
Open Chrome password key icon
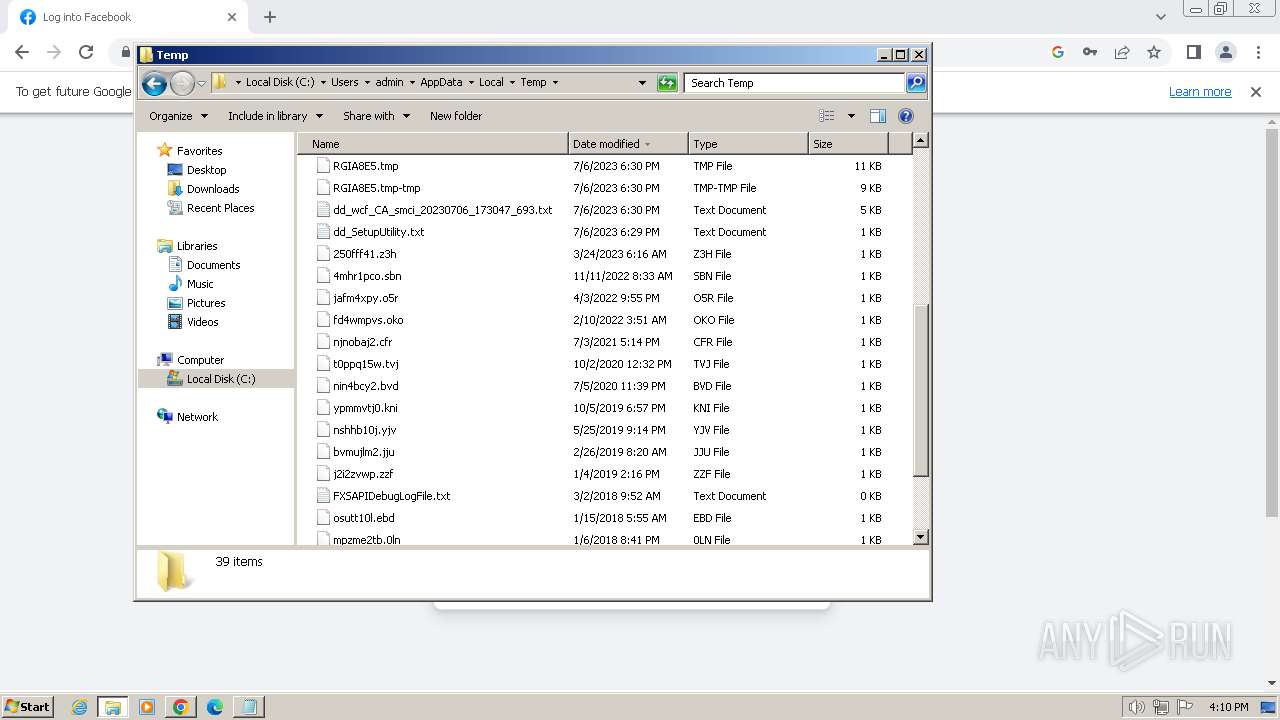pyautogui.click(x=1090, y=52)
